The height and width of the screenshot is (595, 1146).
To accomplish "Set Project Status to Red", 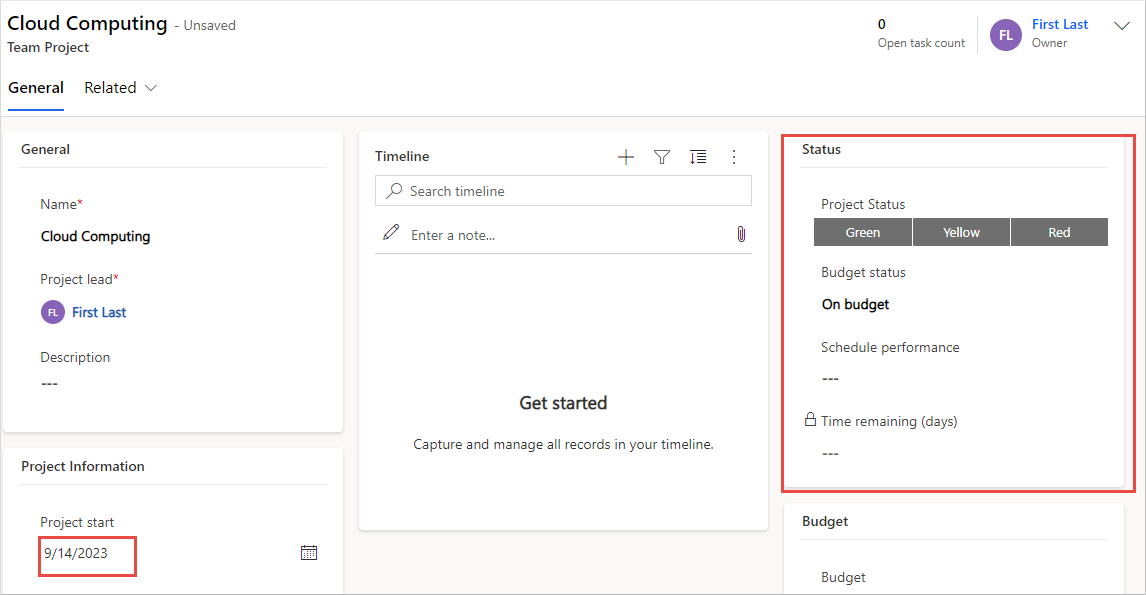I will click(1059, 232).
